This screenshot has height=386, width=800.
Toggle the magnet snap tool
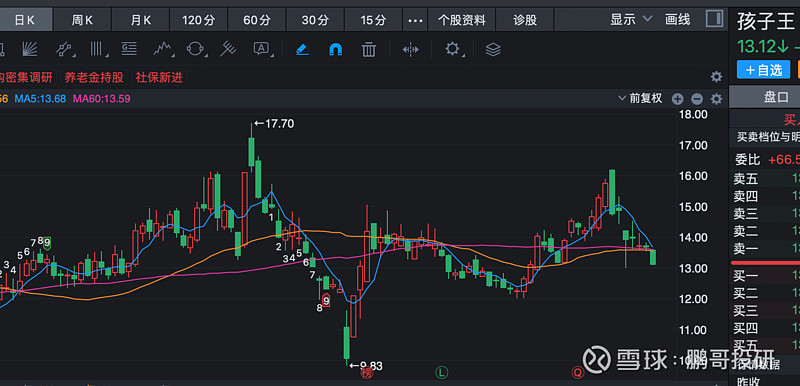(x=336, y=49)
